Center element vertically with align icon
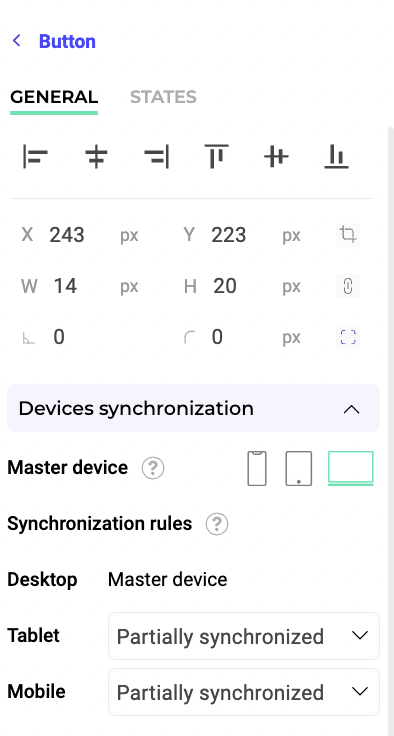Screen dimensions: 394x736 coord(276,157)
